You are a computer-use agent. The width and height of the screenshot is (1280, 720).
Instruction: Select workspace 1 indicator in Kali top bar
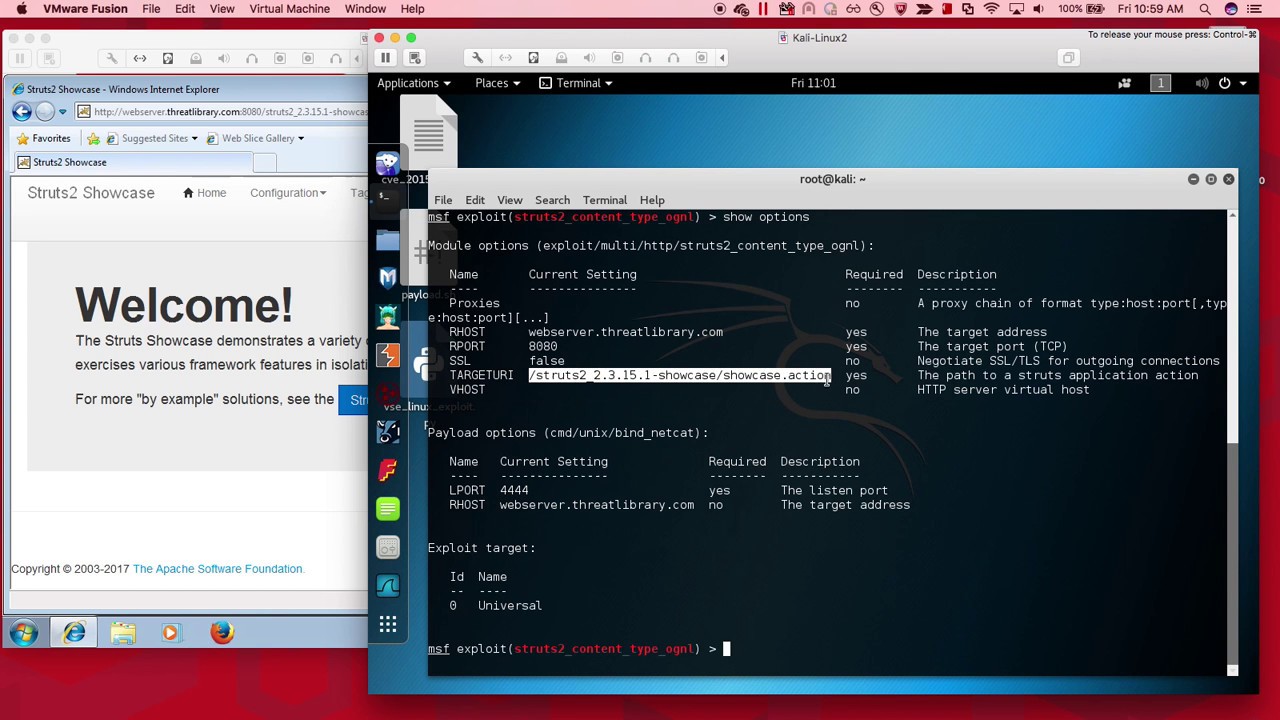(1161, 83)
